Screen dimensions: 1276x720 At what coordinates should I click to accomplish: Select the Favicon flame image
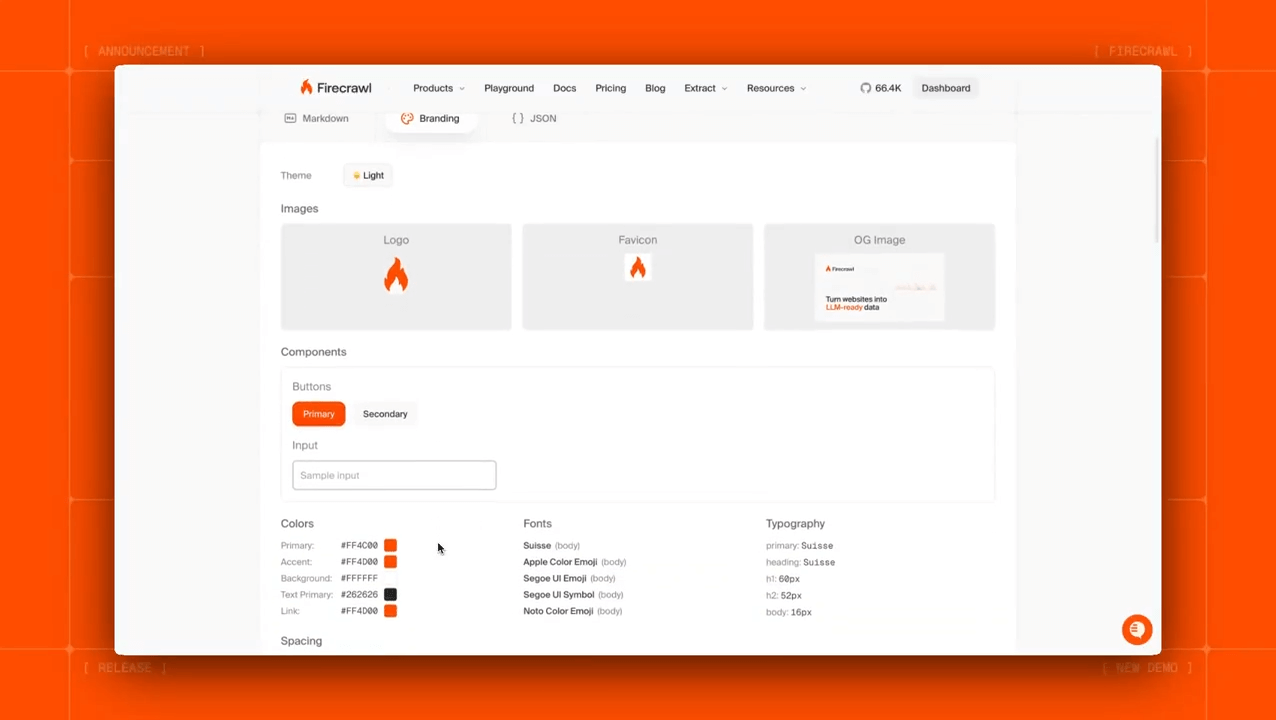(637, 267)
